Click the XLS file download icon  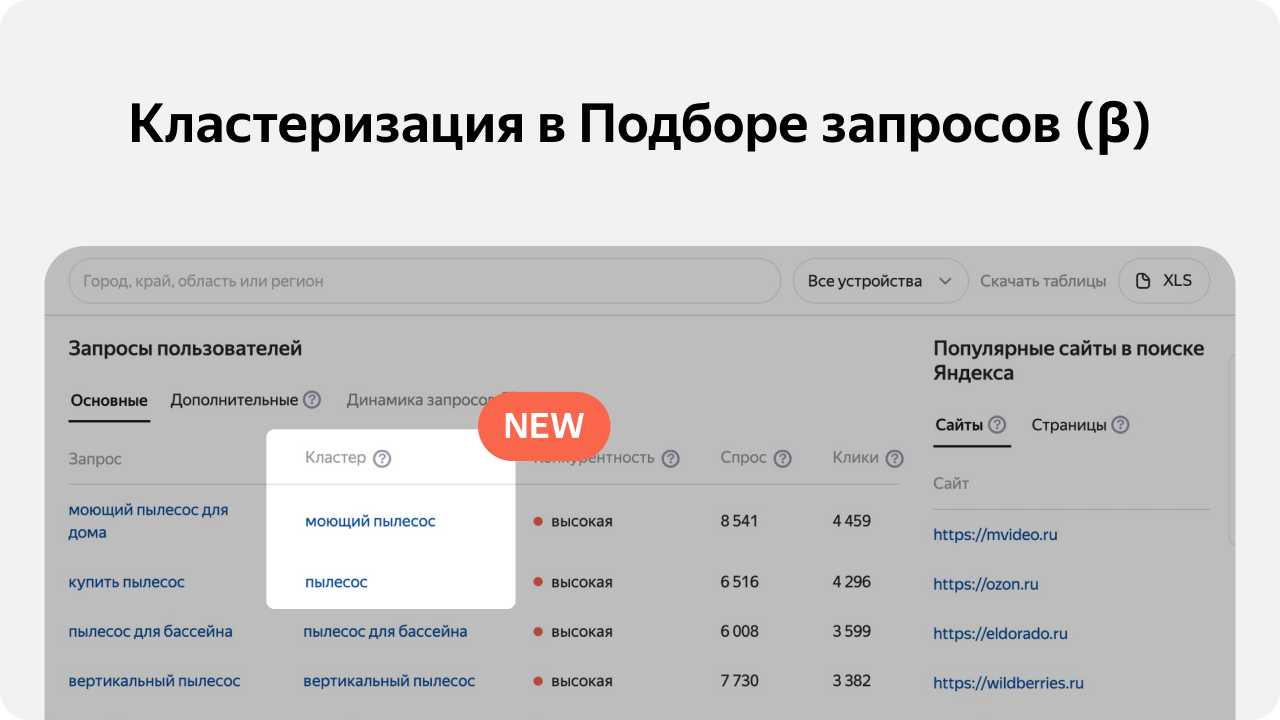(1143, 281)
